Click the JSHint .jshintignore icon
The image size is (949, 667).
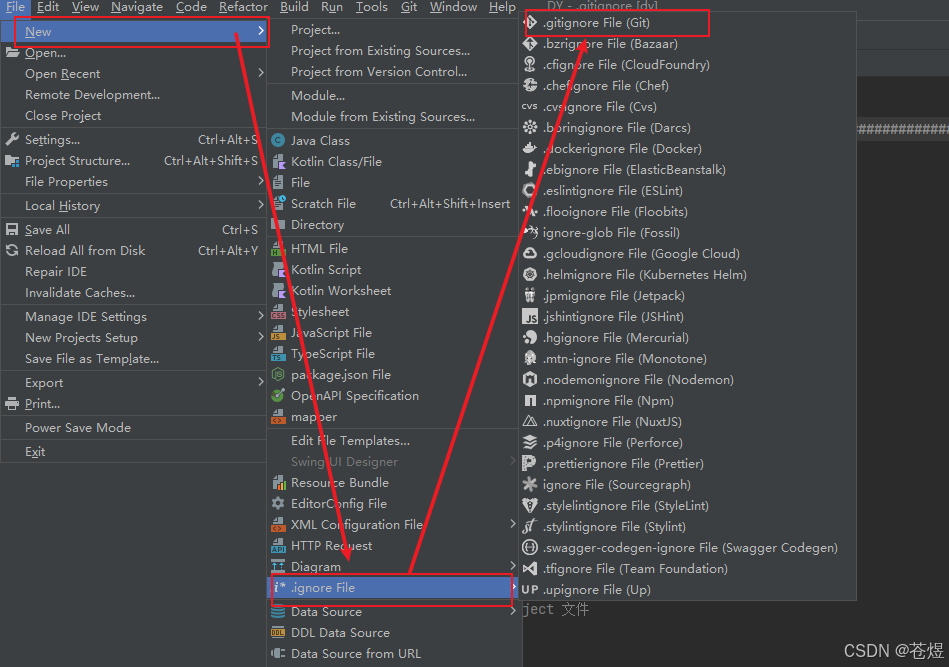[x=530, y=317]
